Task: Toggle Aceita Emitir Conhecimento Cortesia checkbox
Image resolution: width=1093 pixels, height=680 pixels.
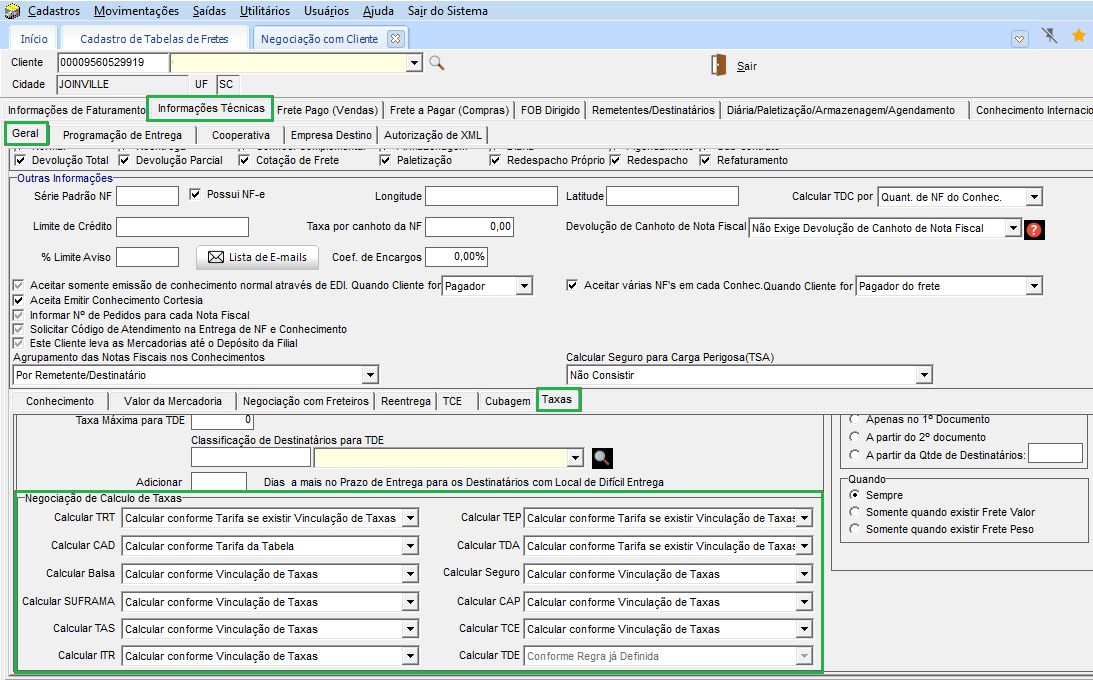Action: tap(18, 300)
